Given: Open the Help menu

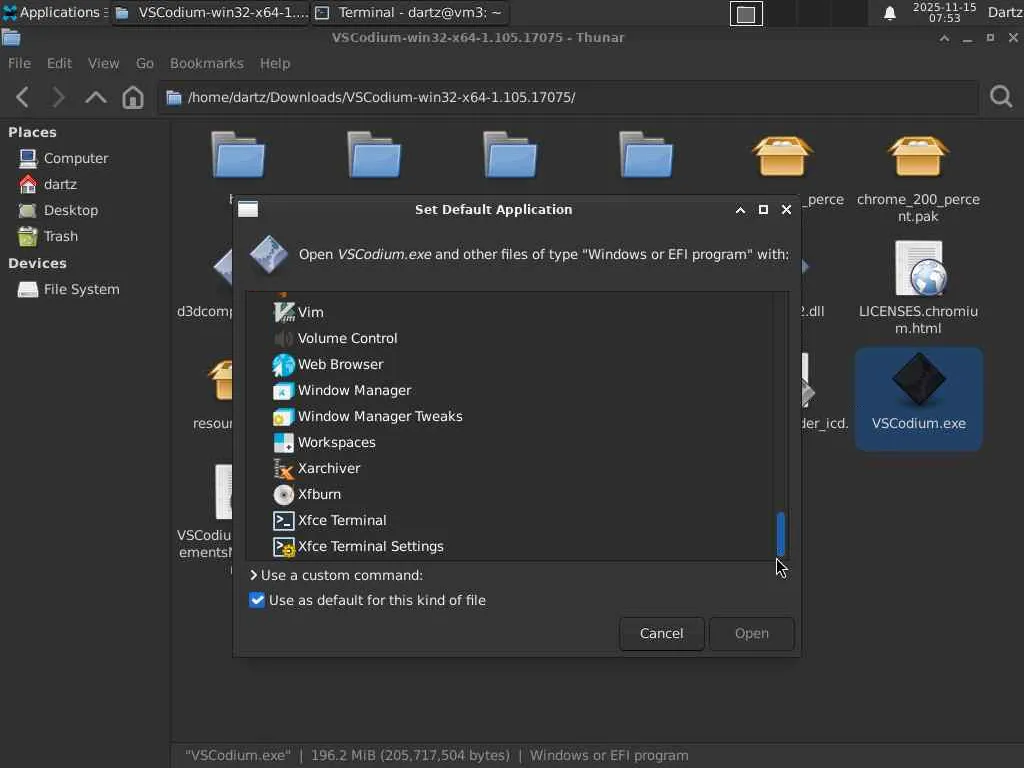Looking at the screenshot, I should click(x=275, y=63).
